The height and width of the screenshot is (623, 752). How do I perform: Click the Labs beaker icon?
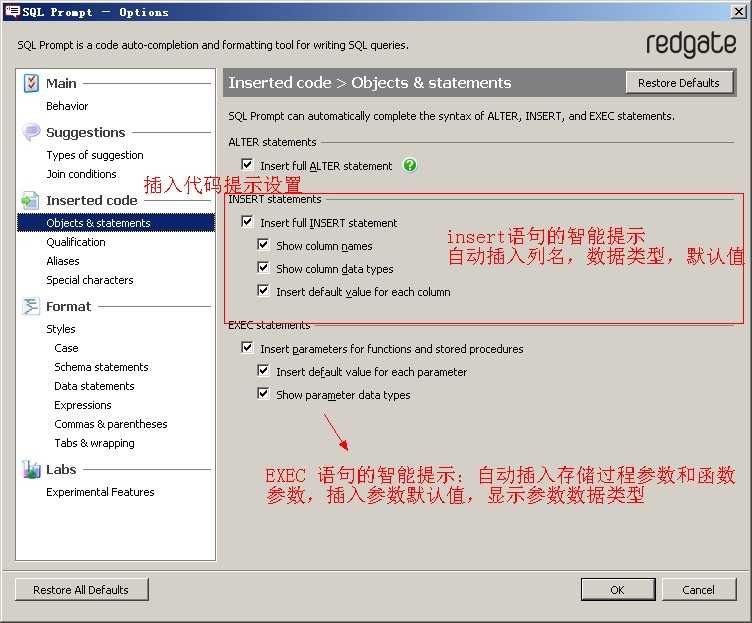click(x=31, y=469)
